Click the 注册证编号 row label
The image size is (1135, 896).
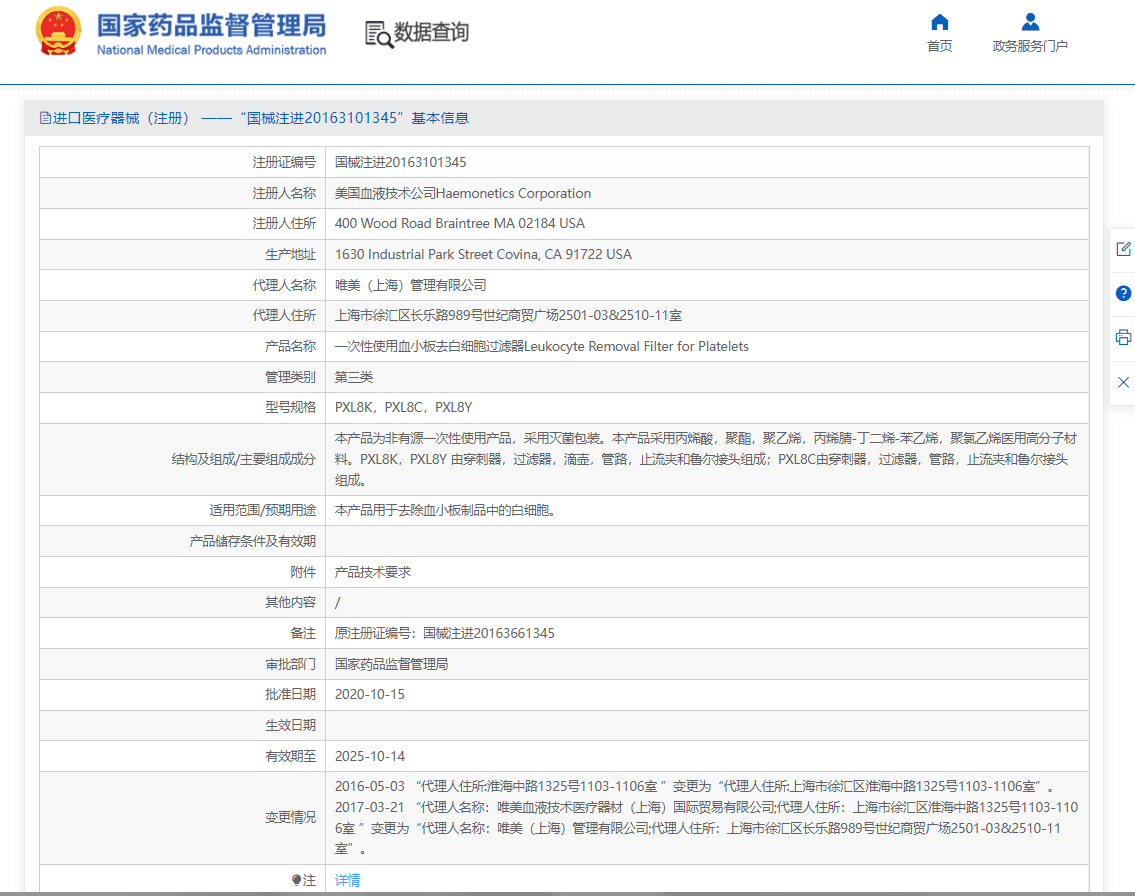click(284, 162)
